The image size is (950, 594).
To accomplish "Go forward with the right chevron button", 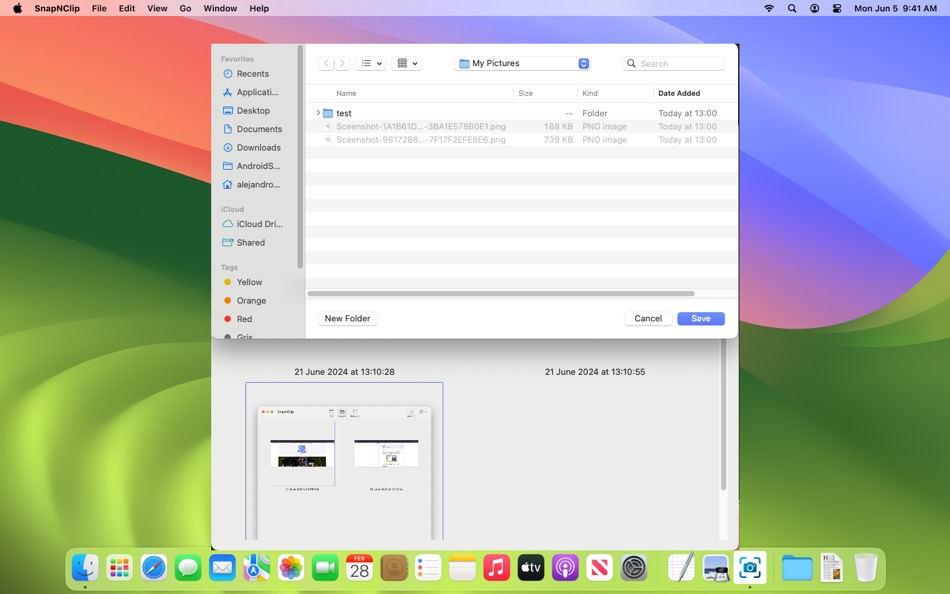I will (342, 63).
